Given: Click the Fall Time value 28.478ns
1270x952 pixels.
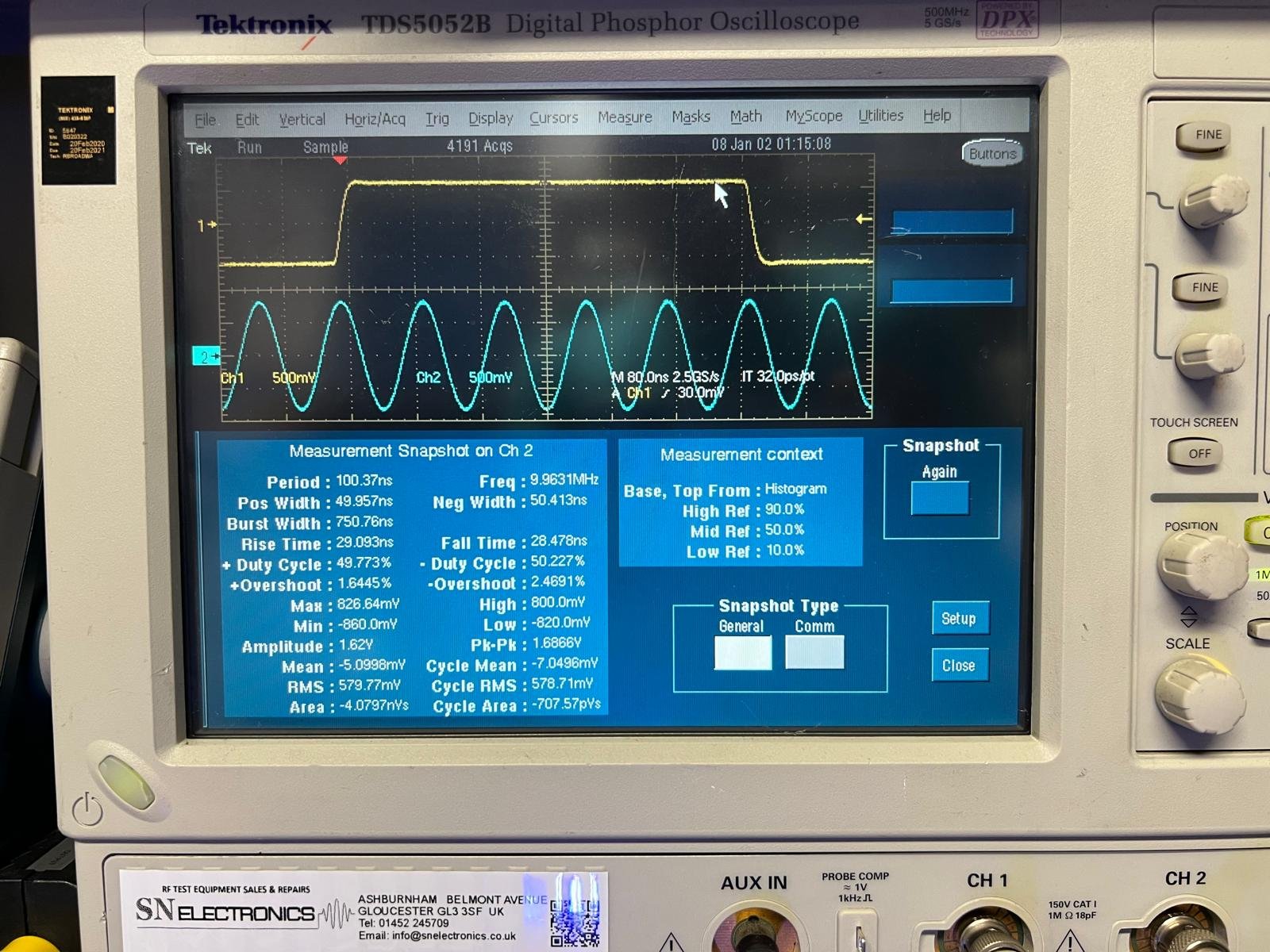Looking at the screenshot, I should 559,541.
